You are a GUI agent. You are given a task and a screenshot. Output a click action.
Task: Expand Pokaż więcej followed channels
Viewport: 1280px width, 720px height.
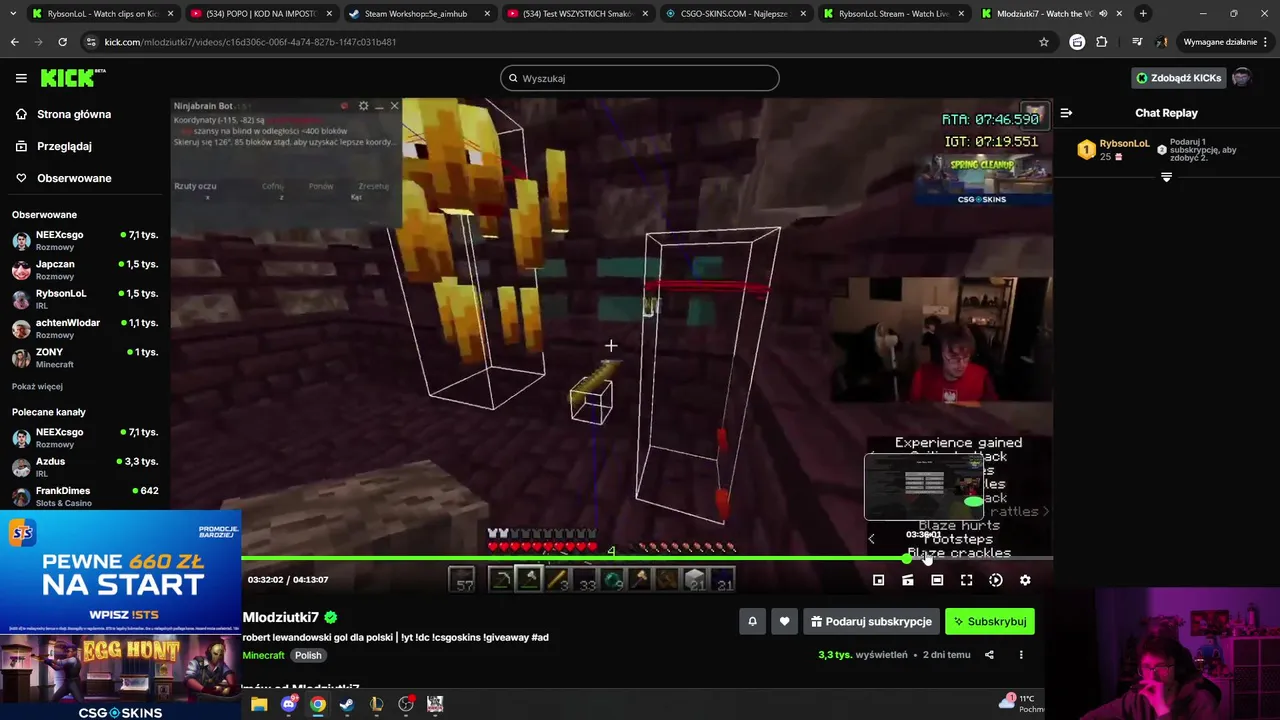tap(37, 386)
